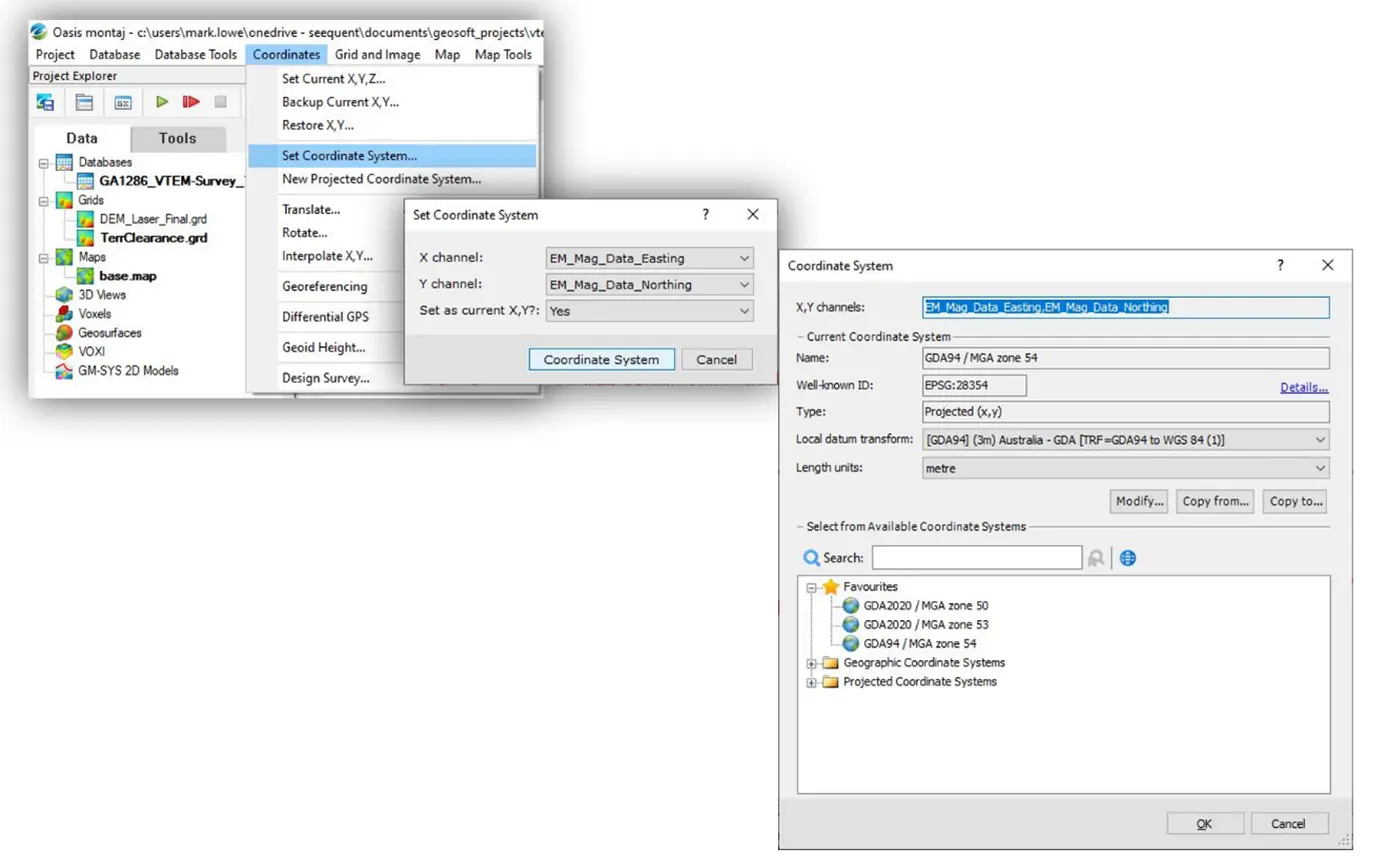Screen dimensions: 1377x864
Task: Click the VOXI icon
Action: (64, 351)
